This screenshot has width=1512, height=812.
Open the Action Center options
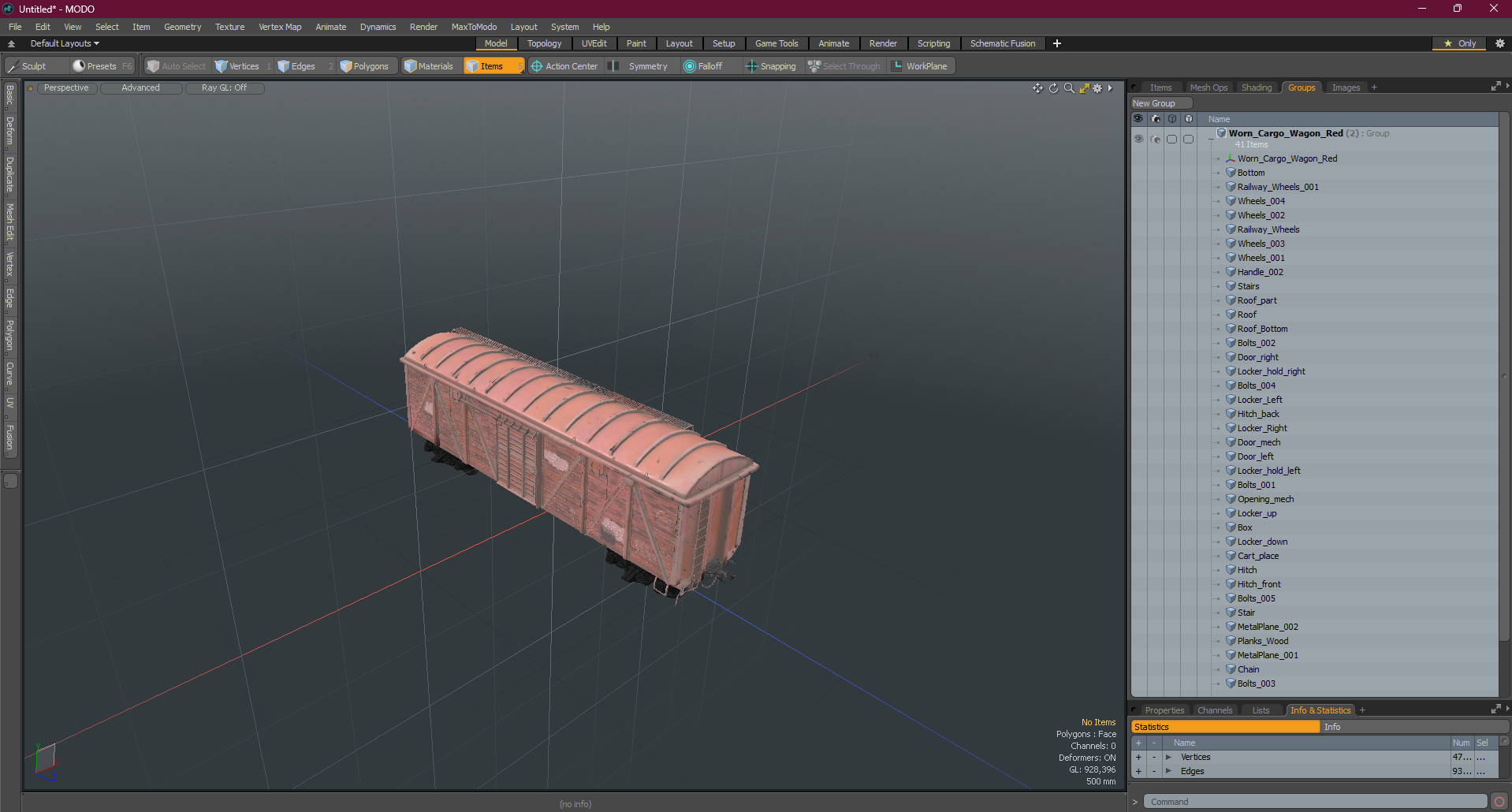coord(564,66)
